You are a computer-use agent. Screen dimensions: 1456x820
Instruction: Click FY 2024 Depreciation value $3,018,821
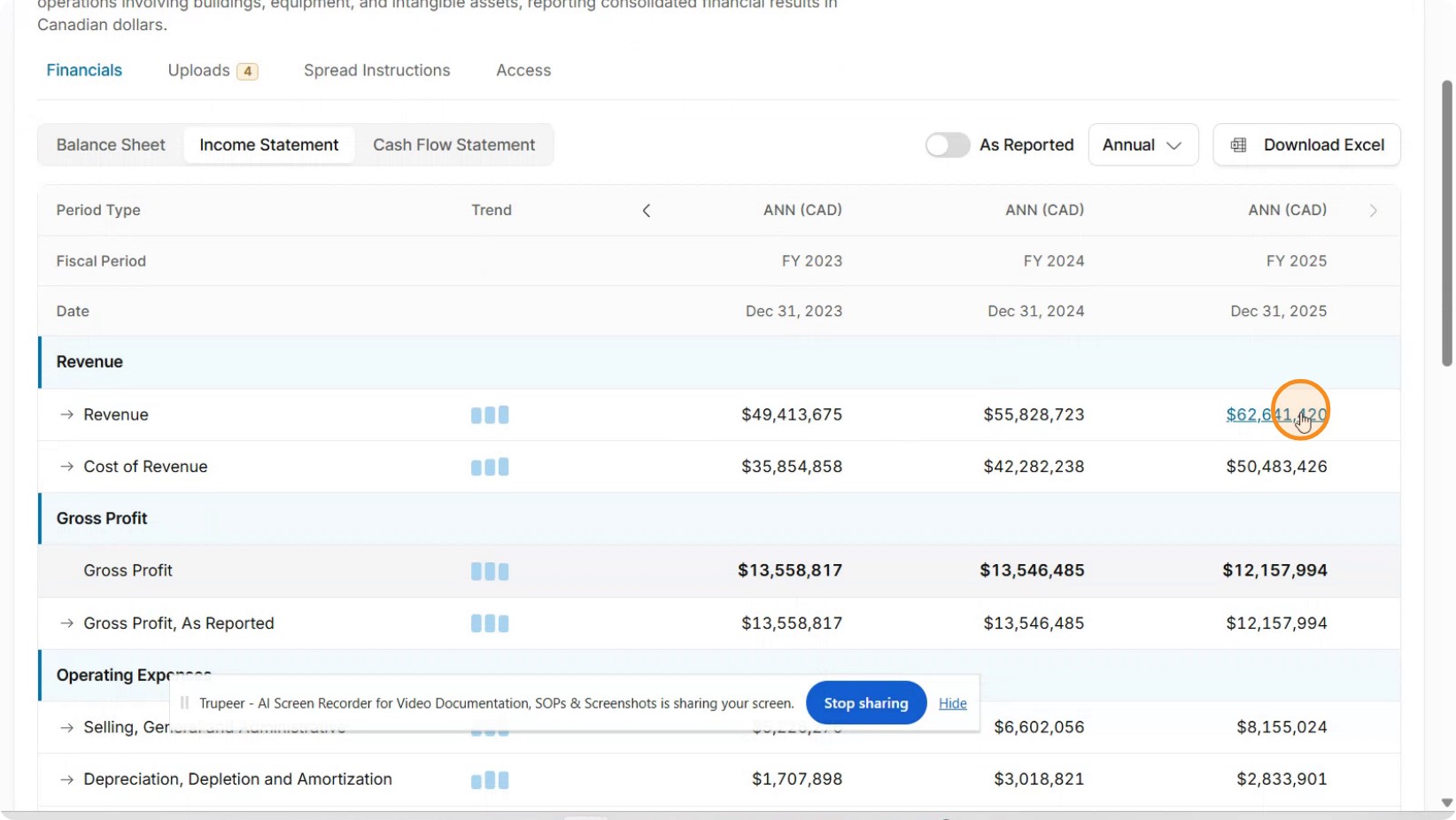pyautogui.click(x=1039, y=779)
